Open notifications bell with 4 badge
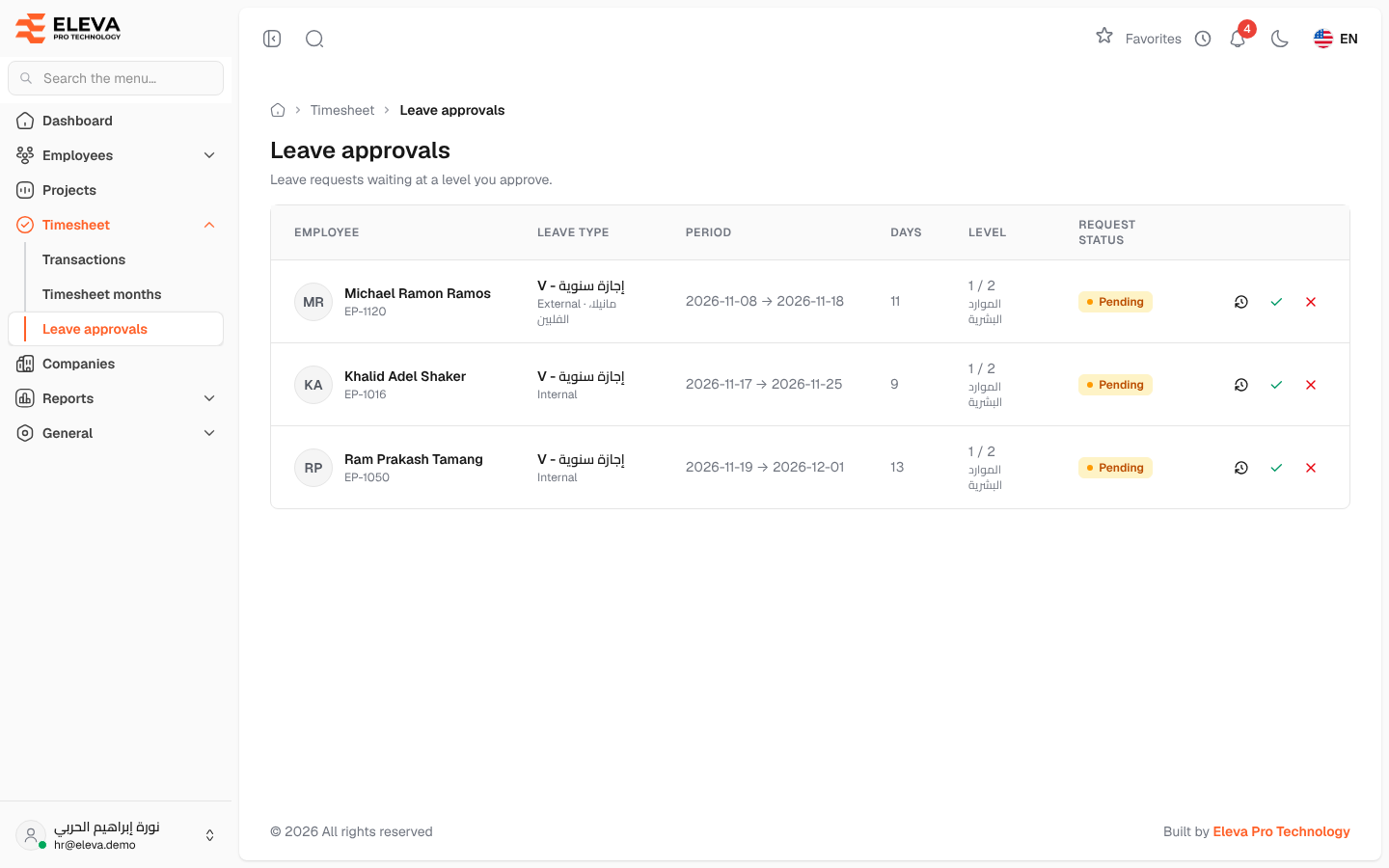 [x=1239, y=39]
